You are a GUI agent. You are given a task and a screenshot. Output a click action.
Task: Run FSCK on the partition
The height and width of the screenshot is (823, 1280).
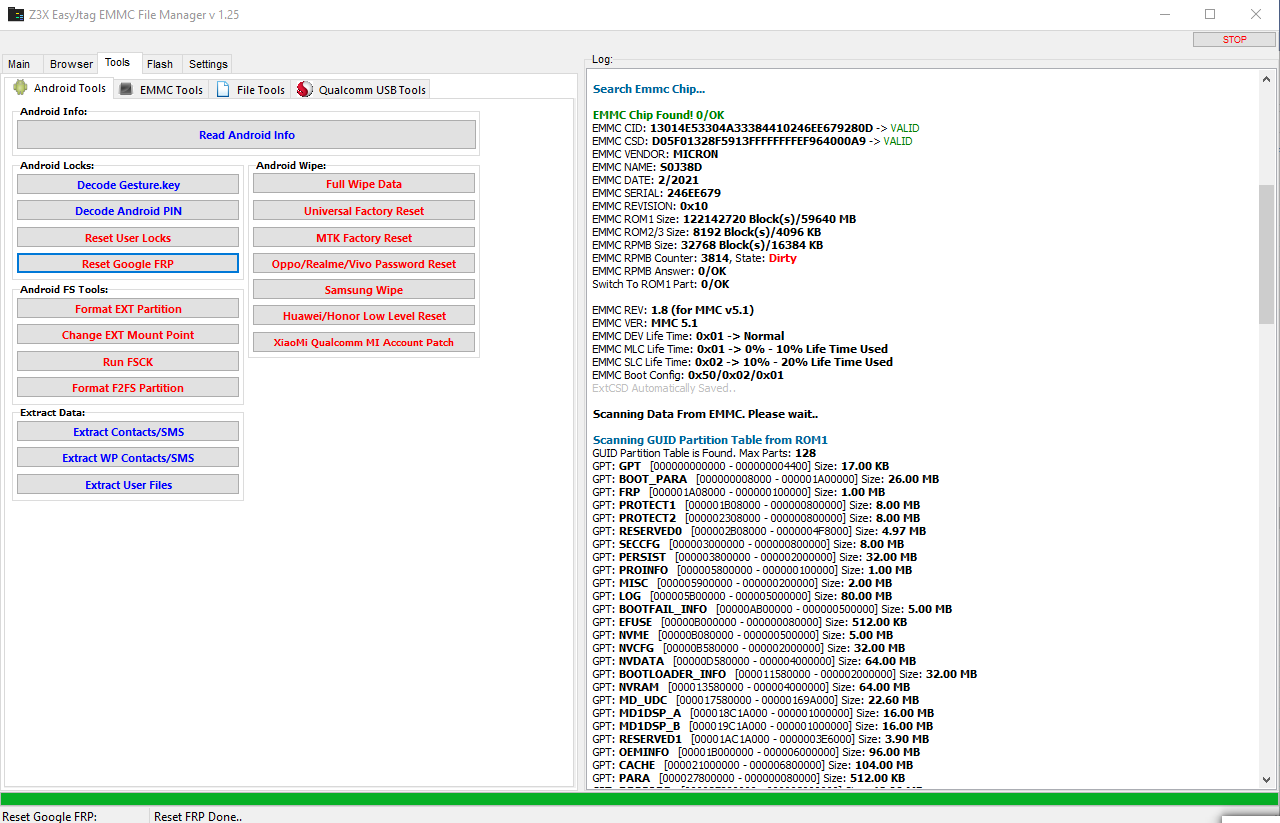coord(128,362)
